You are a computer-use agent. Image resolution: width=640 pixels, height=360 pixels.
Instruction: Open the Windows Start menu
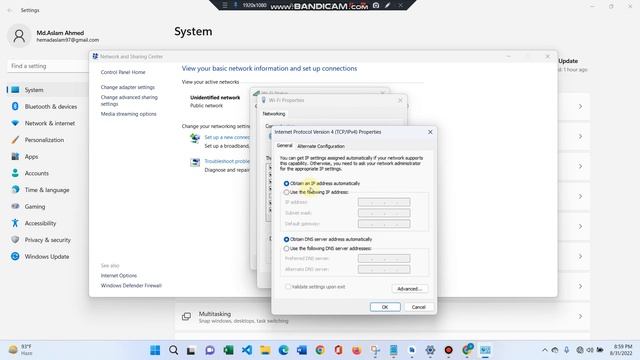coord(155,350)
